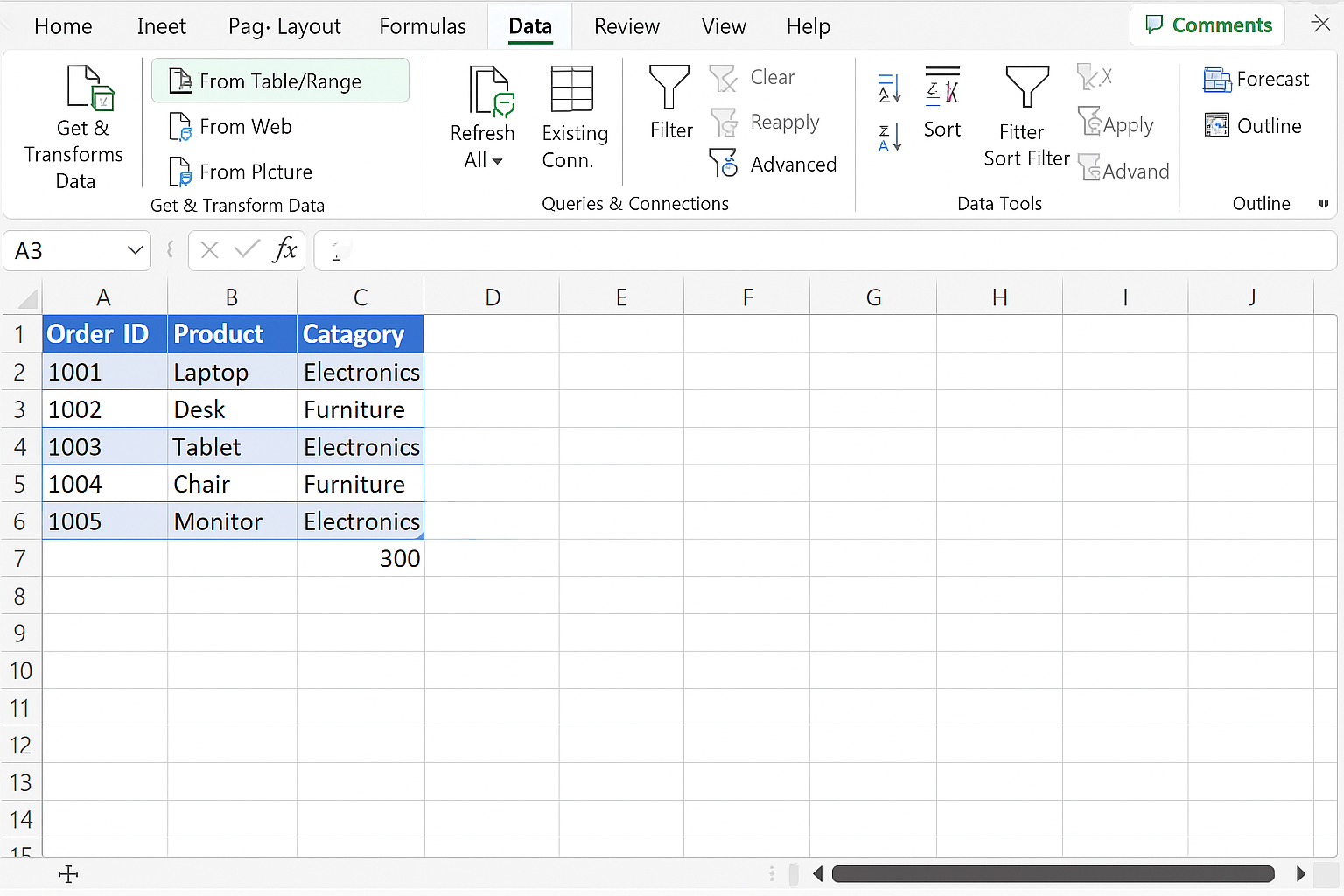Screen dimensions: 1344x896
Task: Click the clear X filter icon in Data Tools
Action: pyautogui.click(x=1095, y=77)
